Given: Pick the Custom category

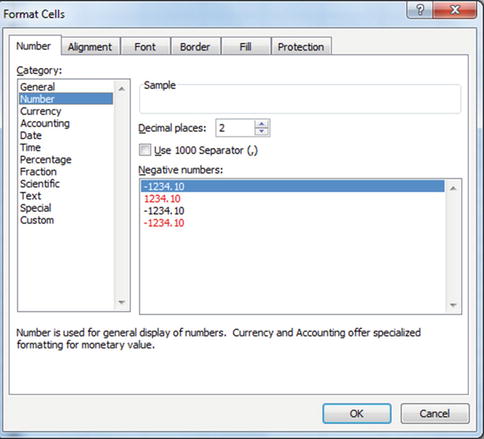Looking at the screenshot, I should (37, 220).
